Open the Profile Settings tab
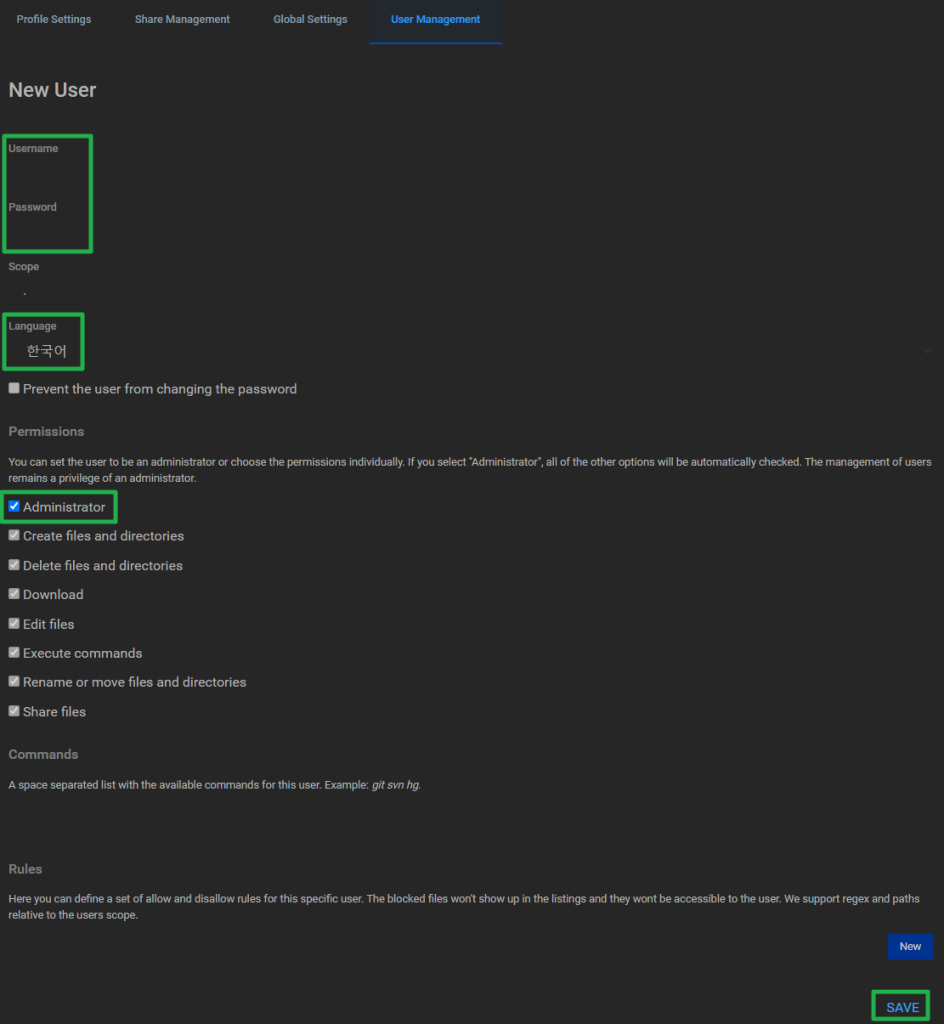Viewport: 944px width, 1024px height. 54,20
